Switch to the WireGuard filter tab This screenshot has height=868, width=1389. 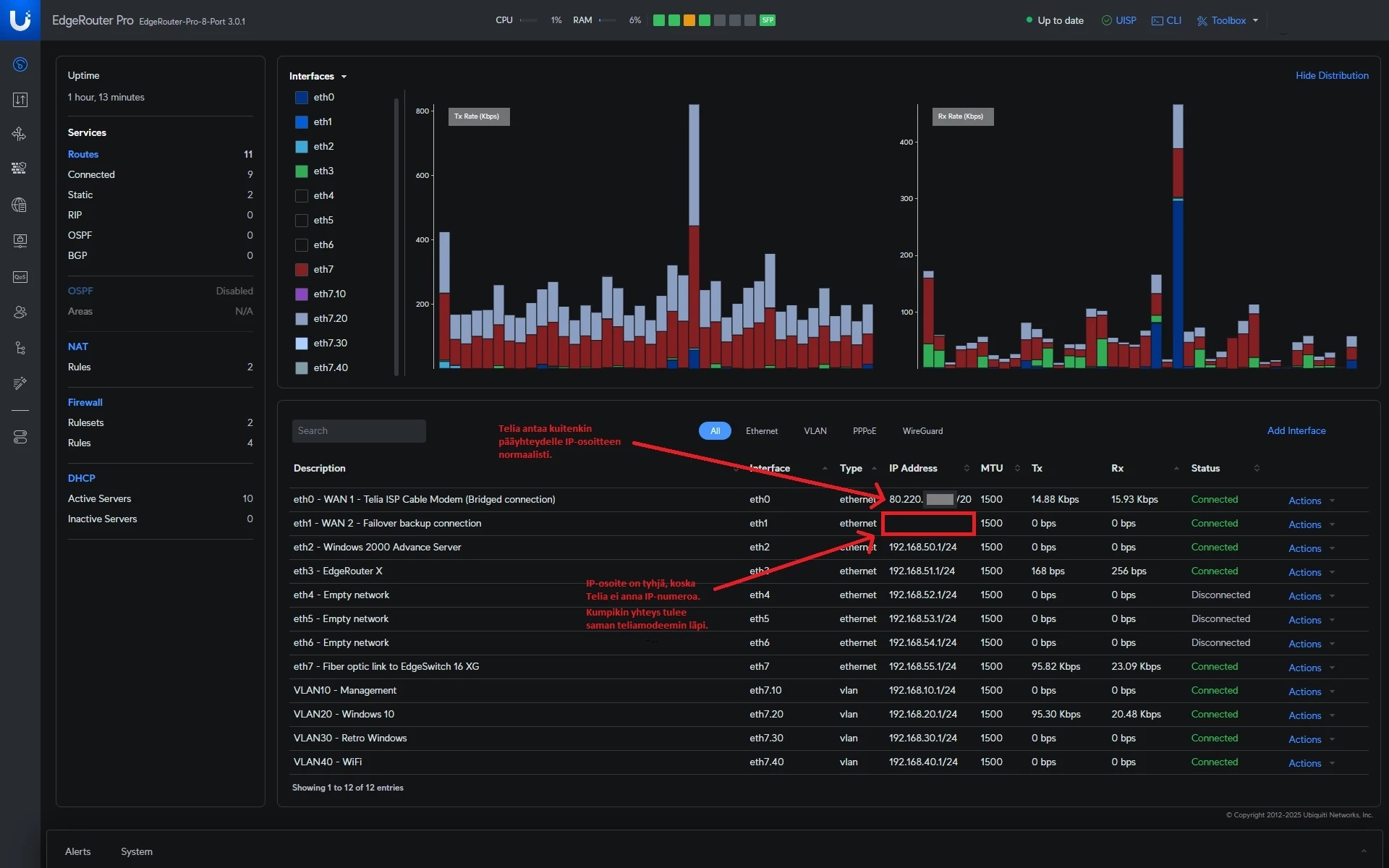coord(922,431)
